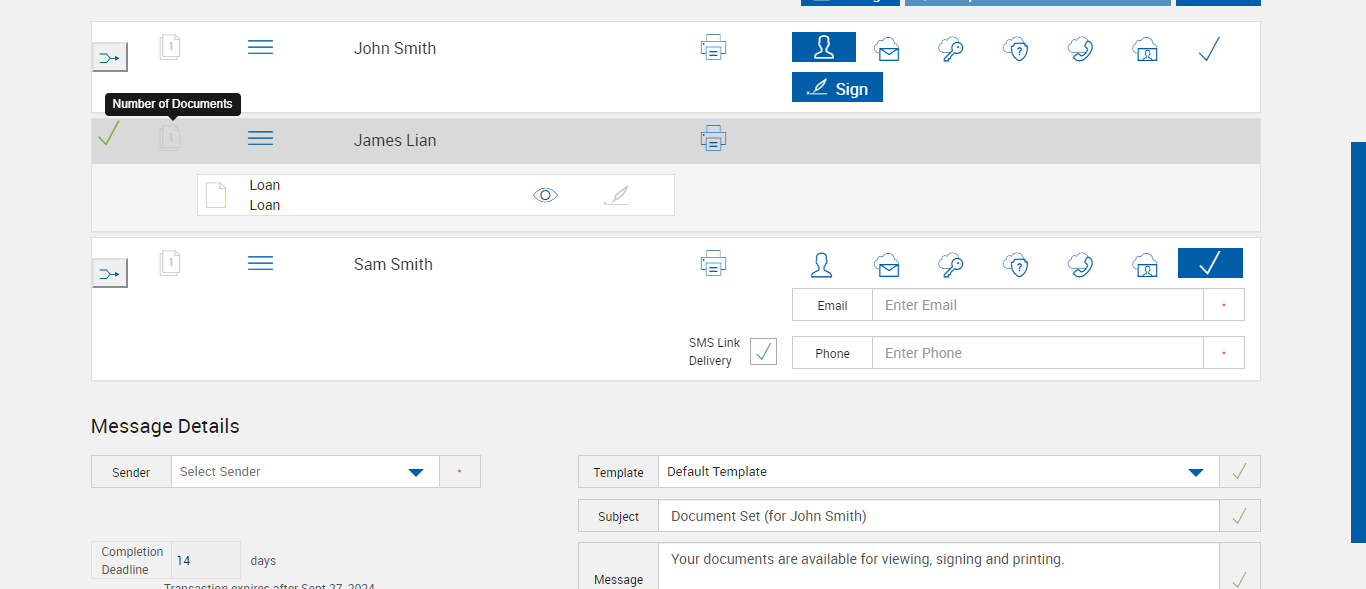
Task: View the Loan document with the eye icon
Action: [545, 195]
